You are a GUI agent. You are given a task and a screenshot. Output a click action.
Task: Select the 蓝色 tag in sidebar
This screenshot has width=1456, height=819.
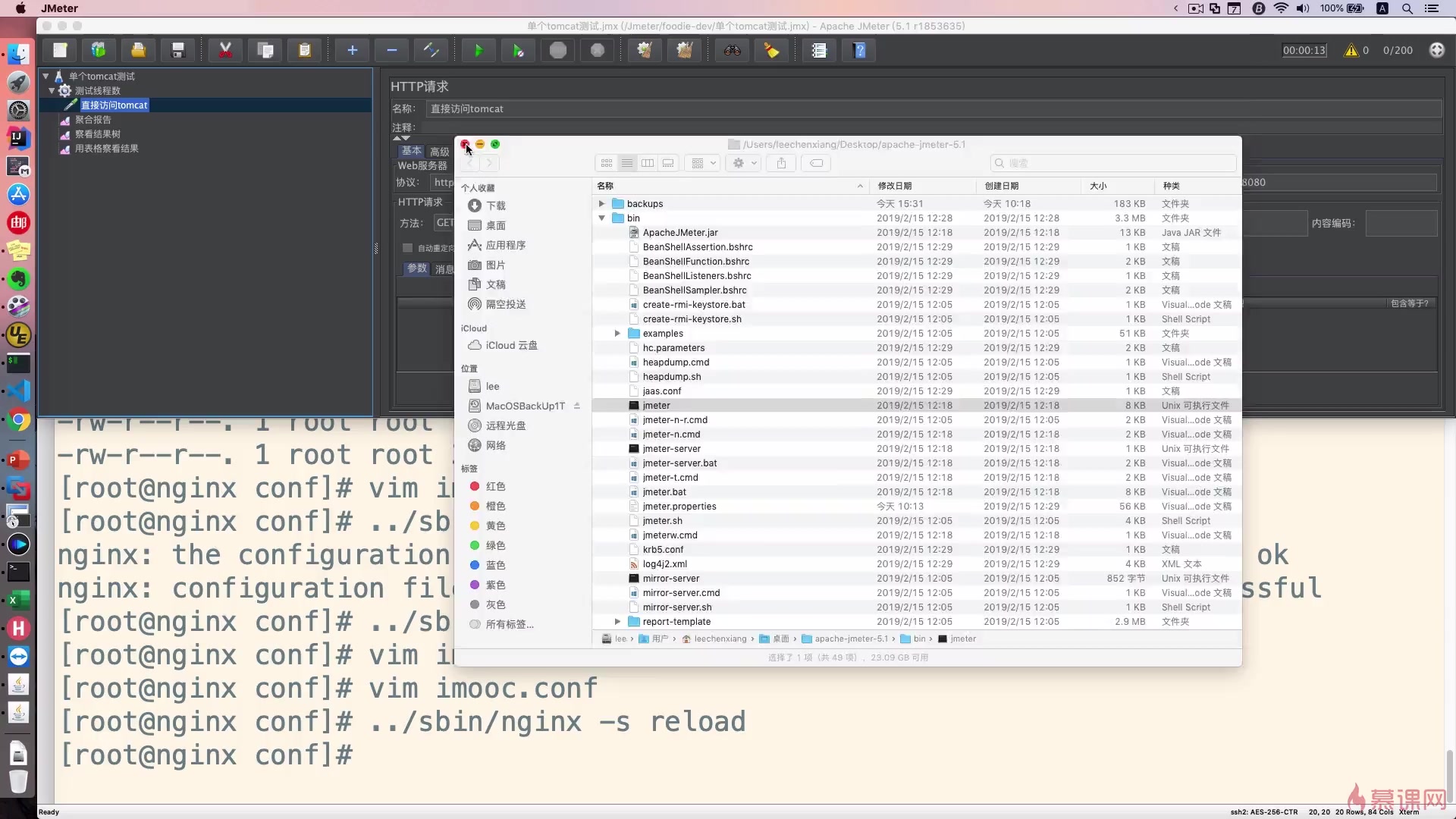click(x=495, y=565)
